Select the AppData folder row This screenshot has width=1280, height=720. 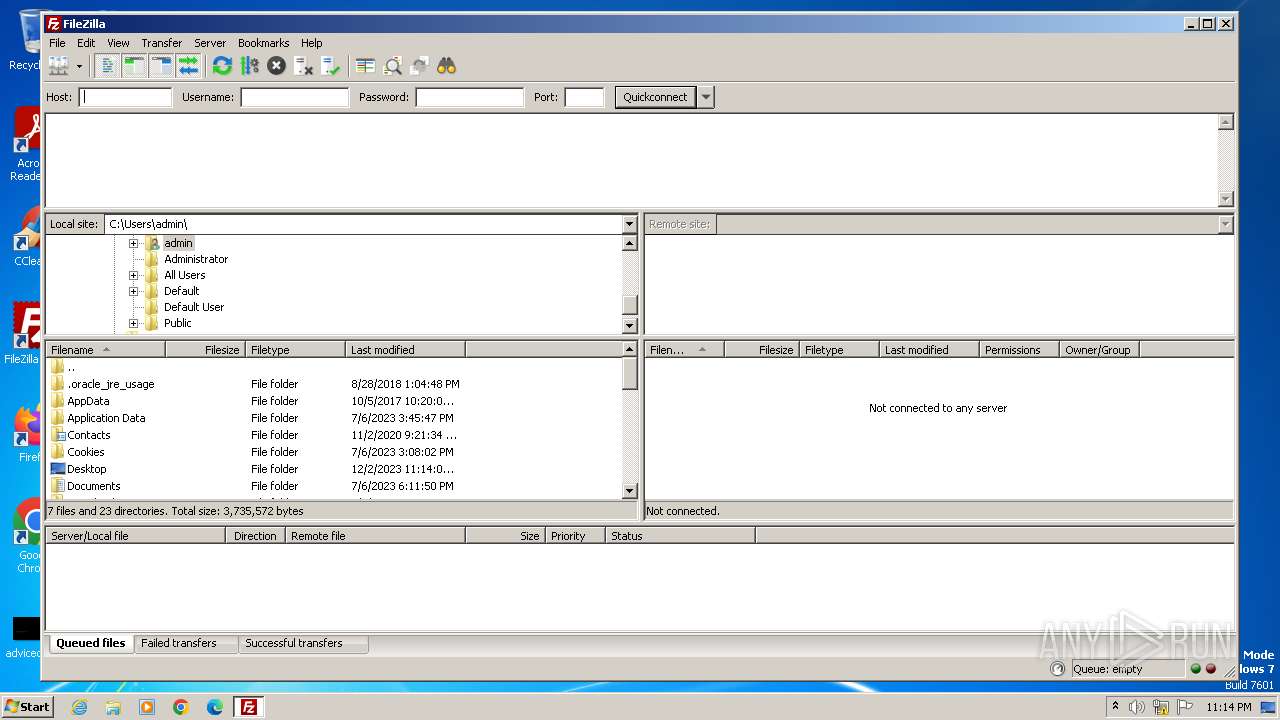pyautogui.click(x=333, y=401)
